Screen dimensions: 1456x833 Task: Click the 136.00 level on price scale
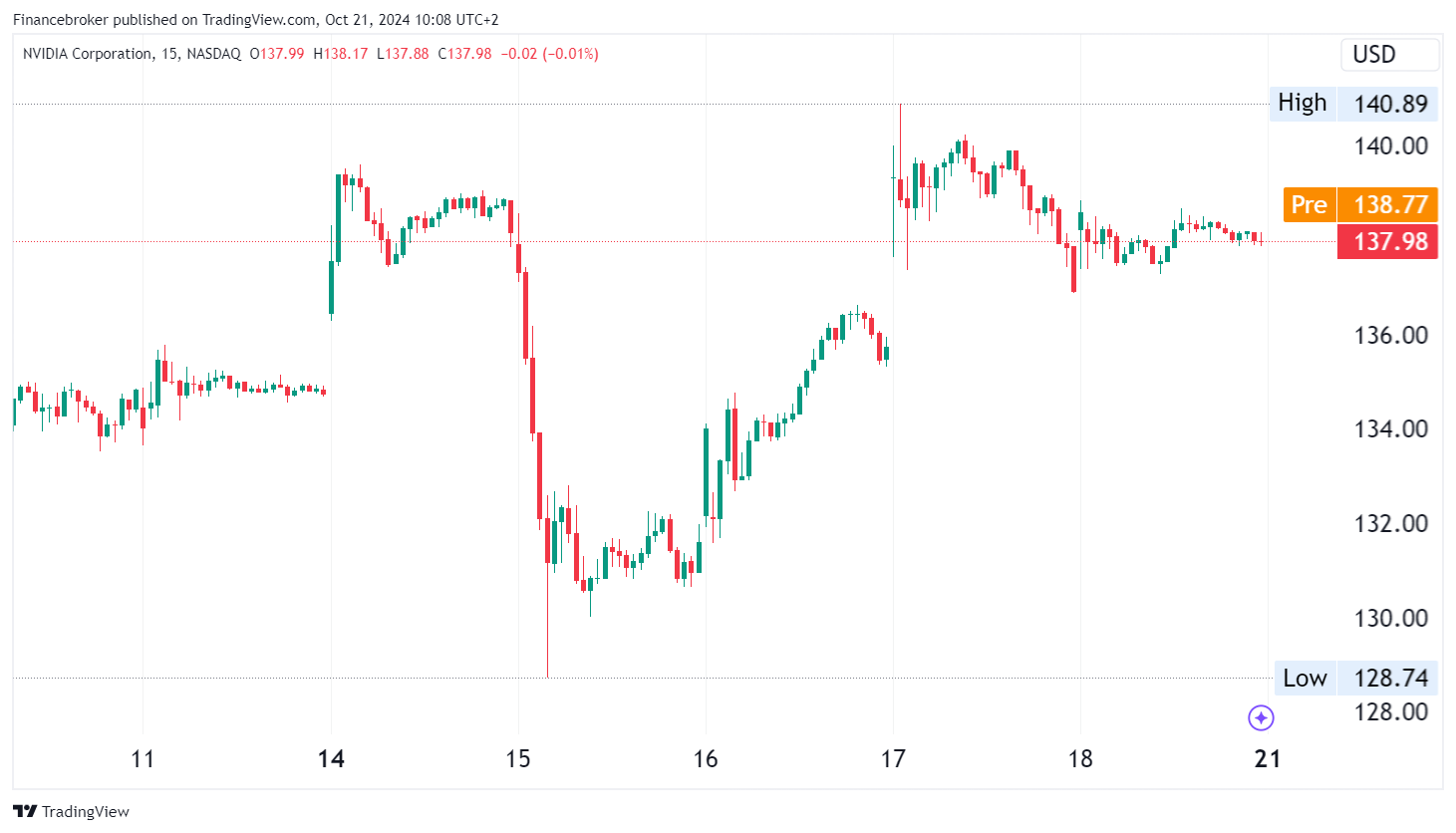pyautogui.click(x=1390, y=335)
